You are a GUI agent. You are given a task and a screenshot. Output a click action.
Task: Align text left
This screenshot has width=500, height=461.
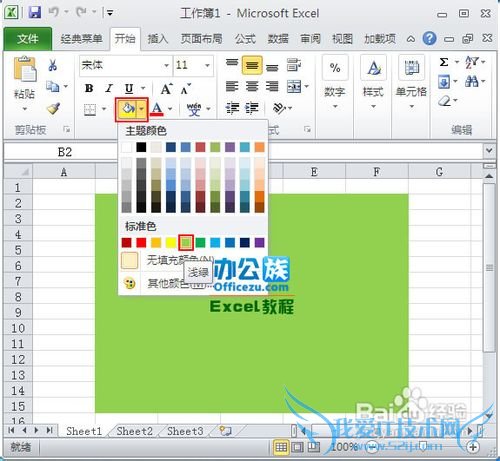coord(232,87)
